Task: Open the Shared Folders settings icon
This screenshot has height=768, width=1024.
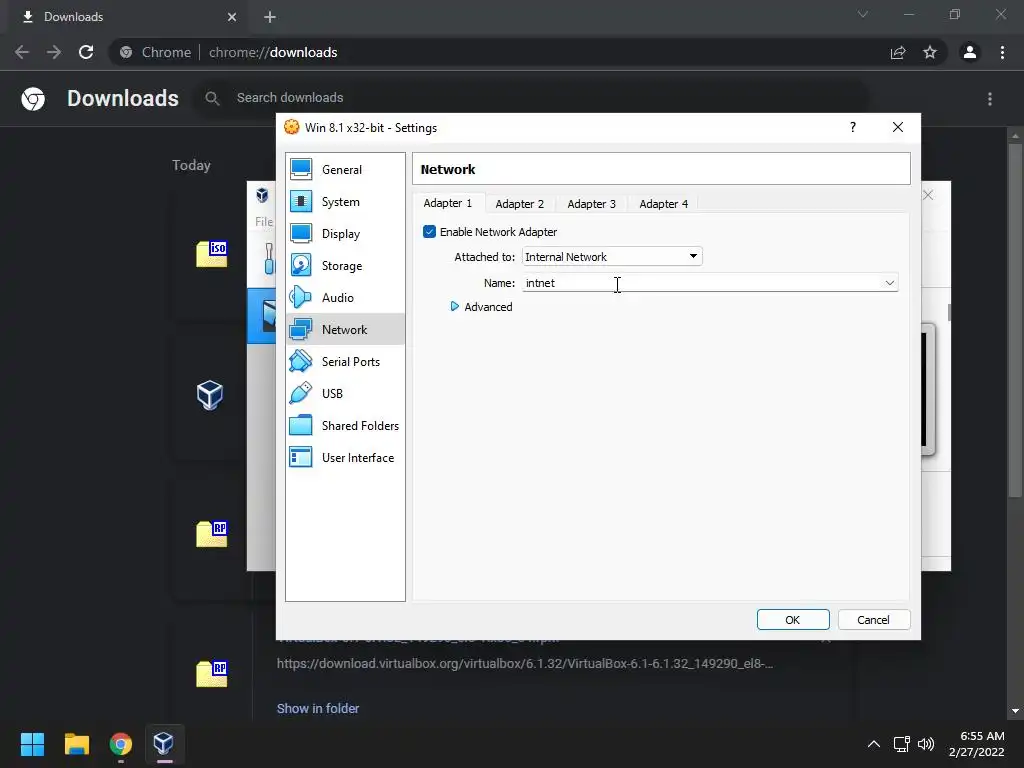Action: tap(301, 425)
